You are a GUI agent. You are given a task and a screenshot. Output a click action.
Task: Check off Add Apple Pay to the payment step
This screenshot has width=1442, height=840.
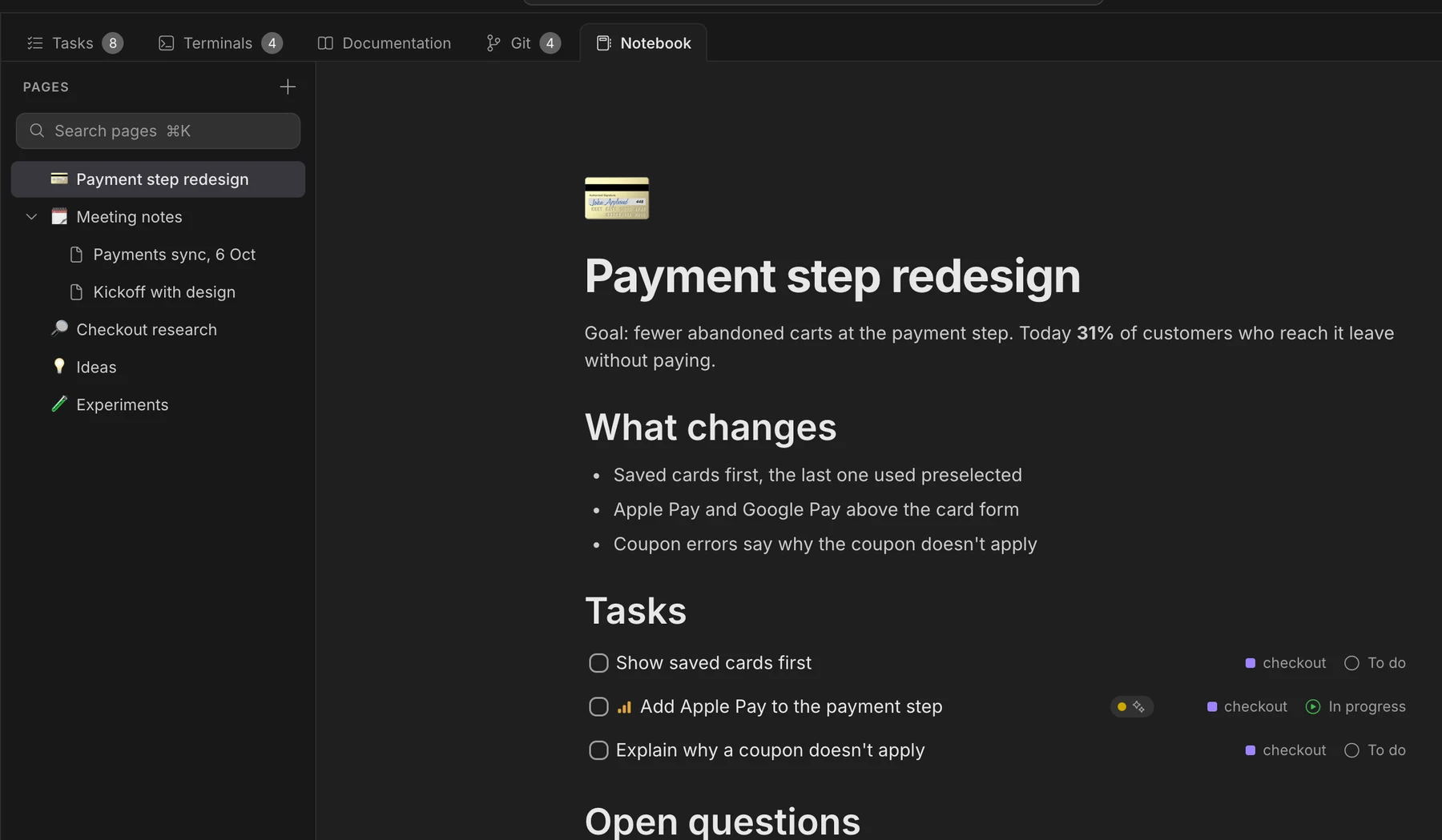click(x=598, y=706)
